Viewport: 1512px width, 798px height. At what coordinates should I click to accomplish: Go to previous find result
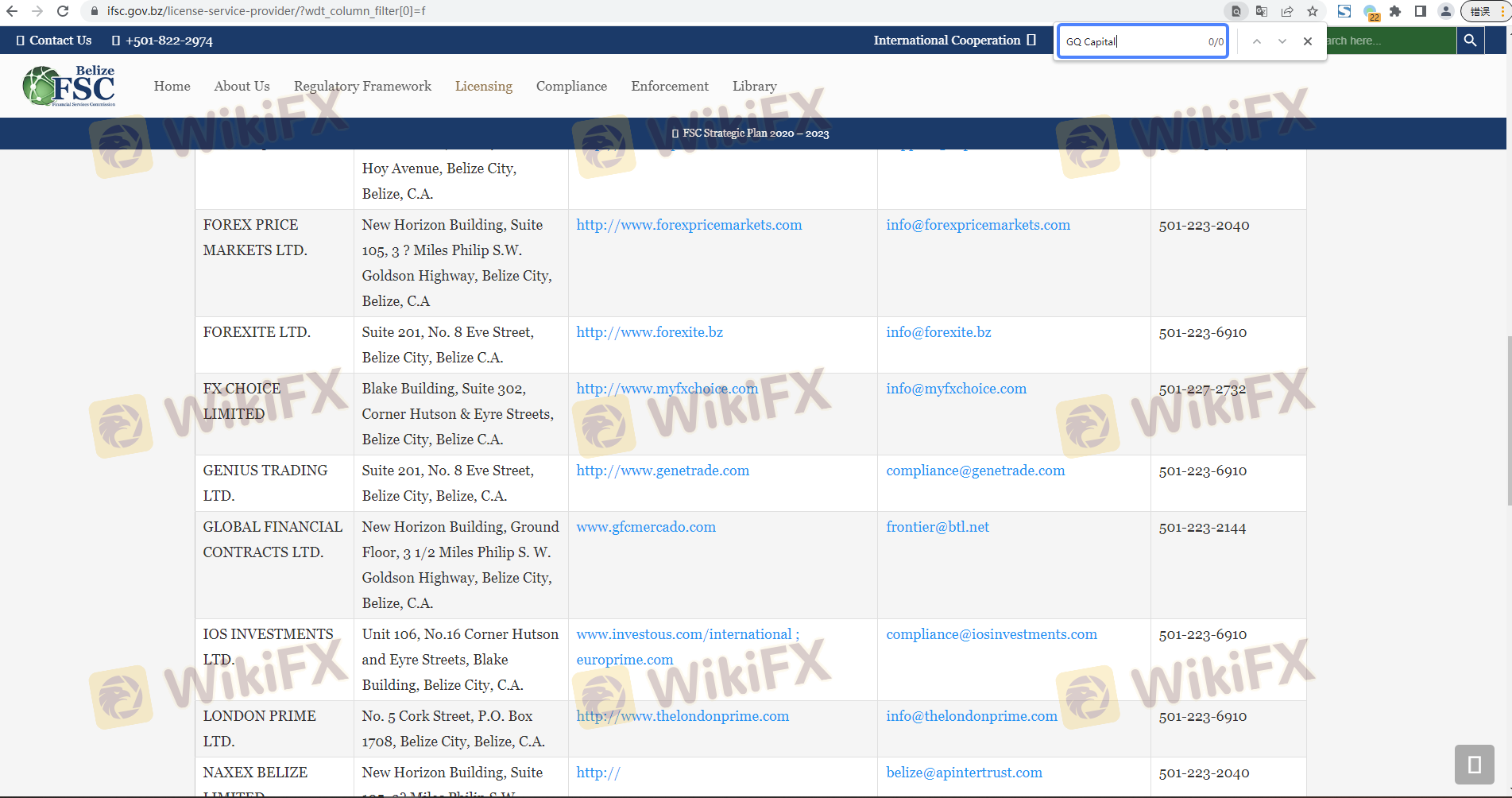1256,41
